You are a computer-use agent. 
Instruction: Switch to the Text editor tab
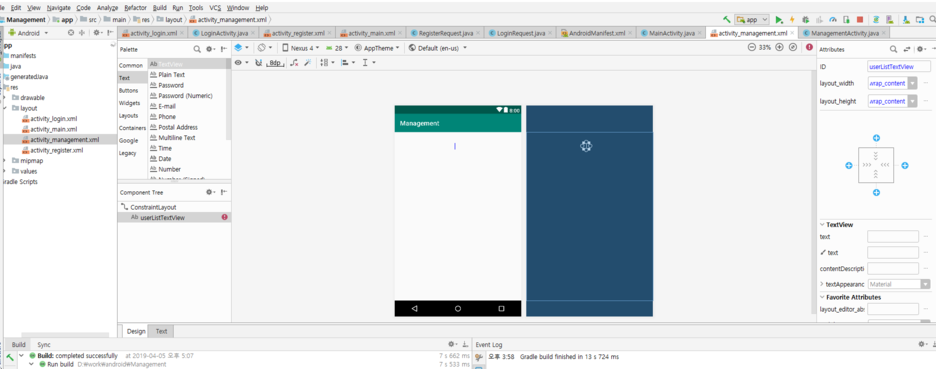pos(161,331)
